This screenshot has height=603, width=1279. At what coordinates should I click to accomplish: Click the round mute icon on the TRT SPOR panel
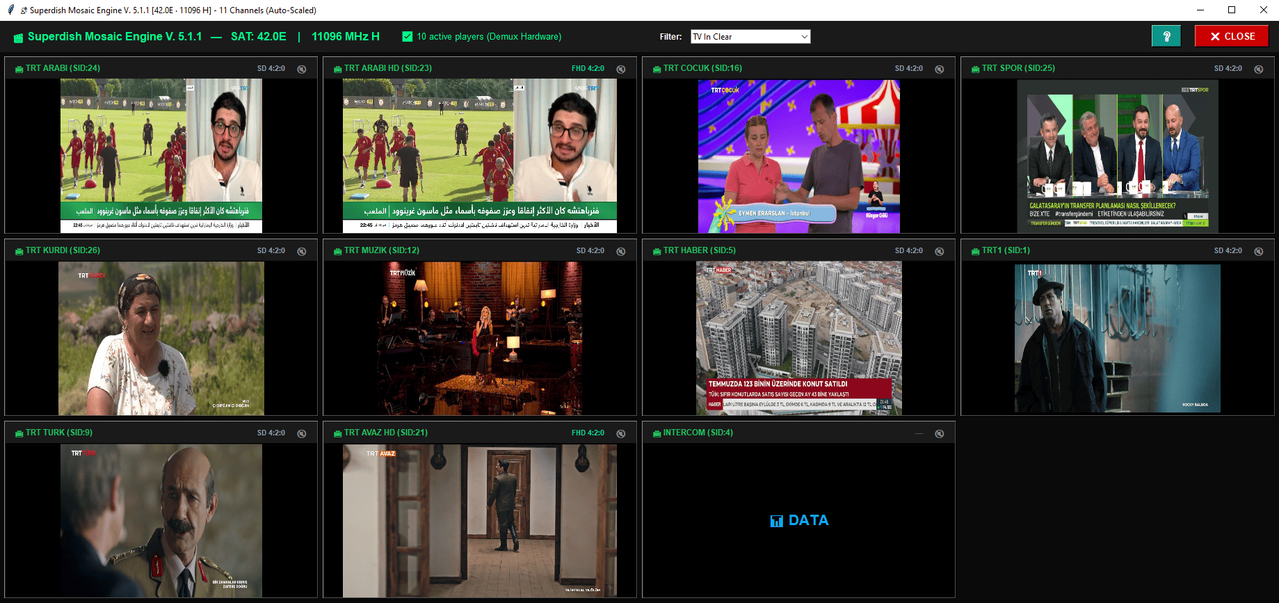(1259, 69)
